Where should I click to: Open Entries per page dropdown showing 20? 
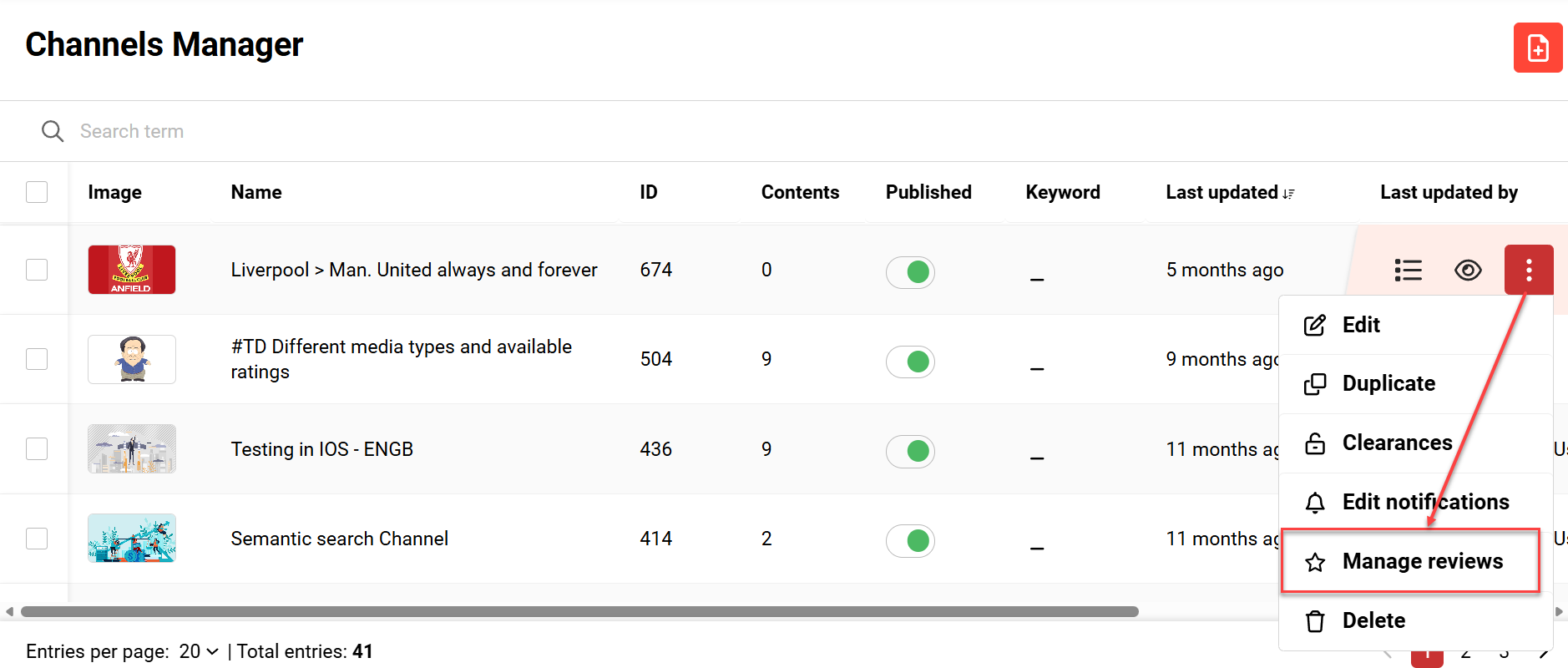[199, 651]
